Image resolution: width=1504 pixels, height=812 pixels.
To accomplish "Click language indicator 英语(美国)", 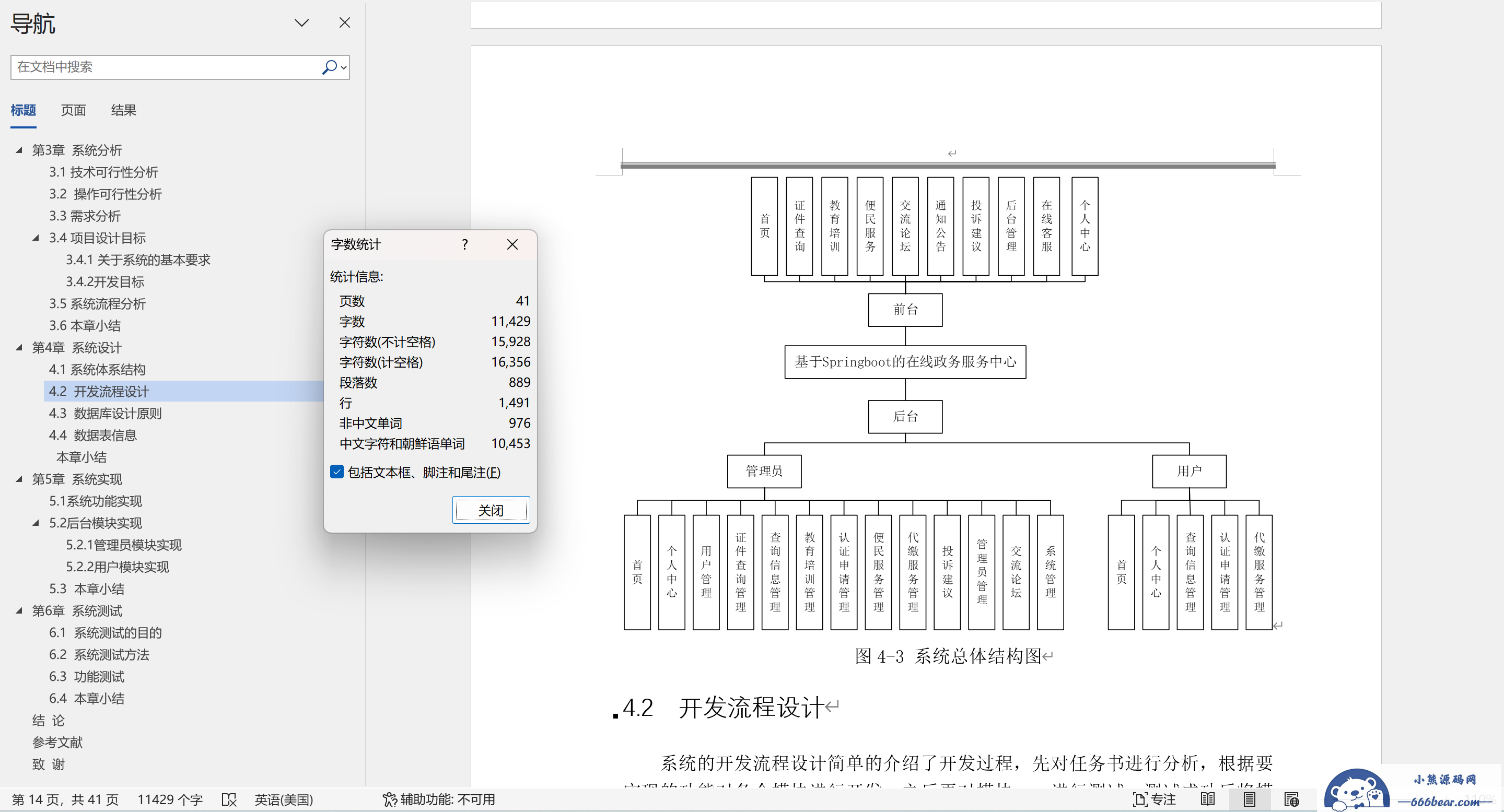I will (284, 799).
